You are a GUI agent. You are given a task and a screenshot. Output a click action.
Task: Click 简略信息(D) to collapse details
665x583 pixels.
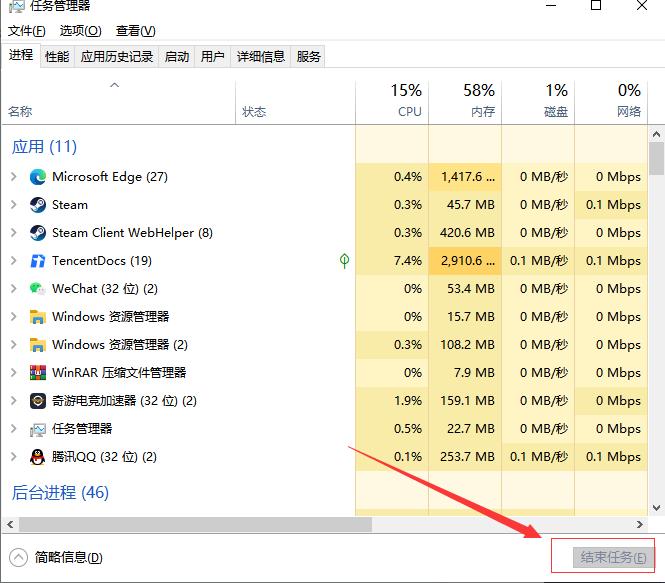pos(56,558)
